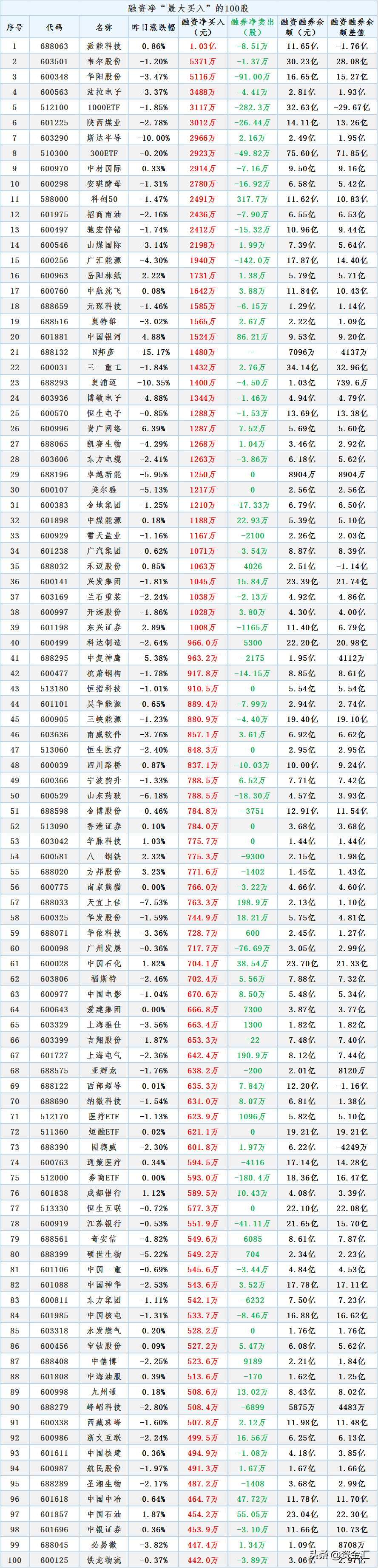
Task: Select stock code 688063 cell
Action: (54, 46)
